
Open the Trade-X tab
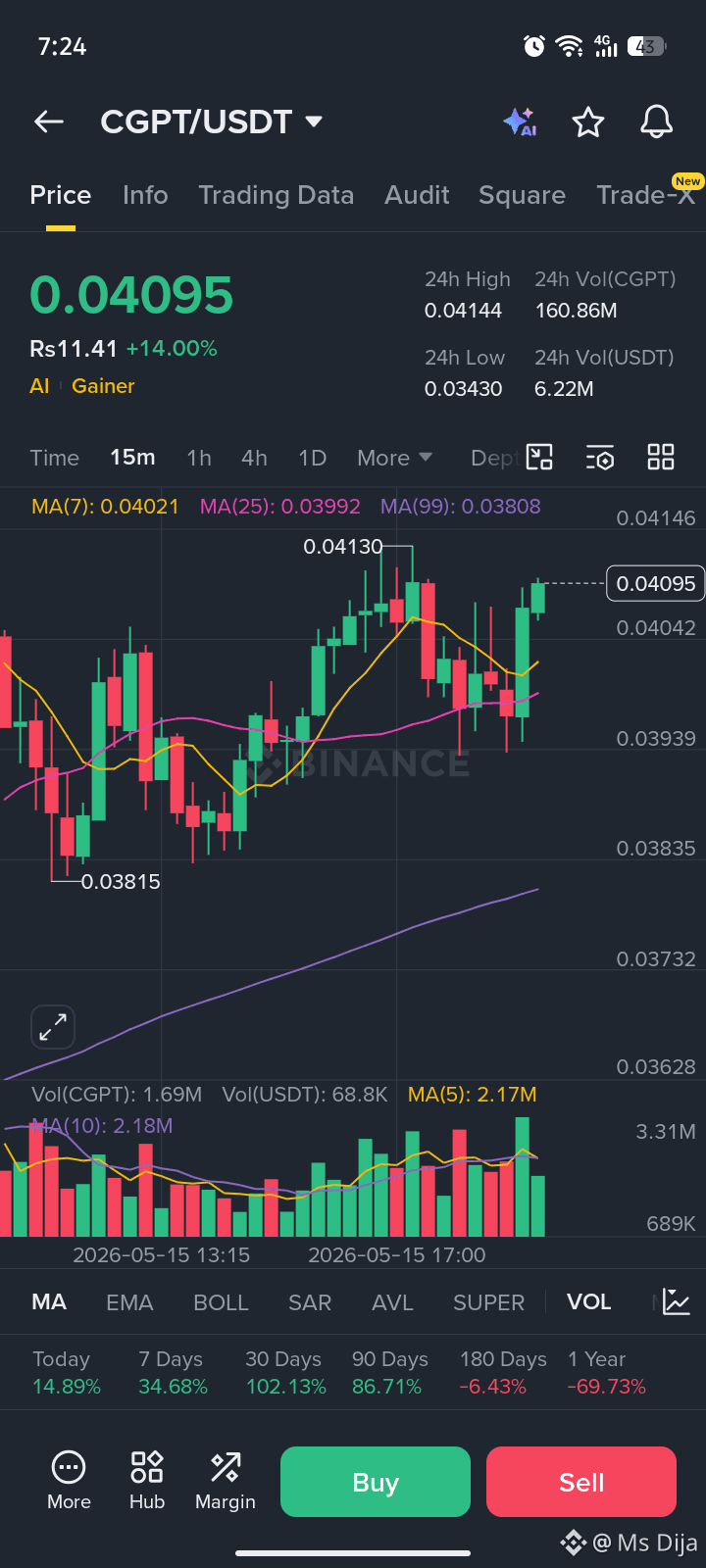[645, 195]
